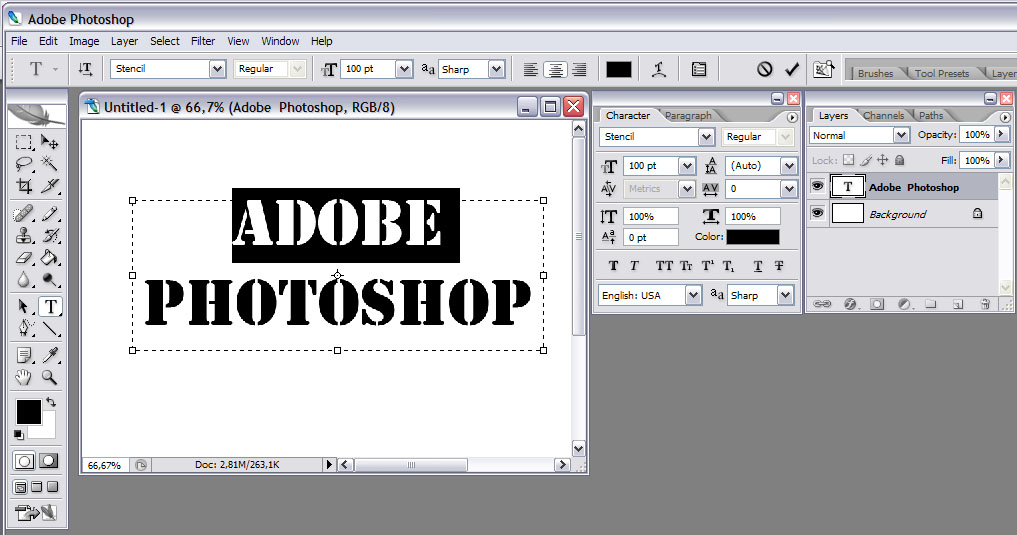
Task: Select the Healing Brush tool
Action: click(24, 213)
